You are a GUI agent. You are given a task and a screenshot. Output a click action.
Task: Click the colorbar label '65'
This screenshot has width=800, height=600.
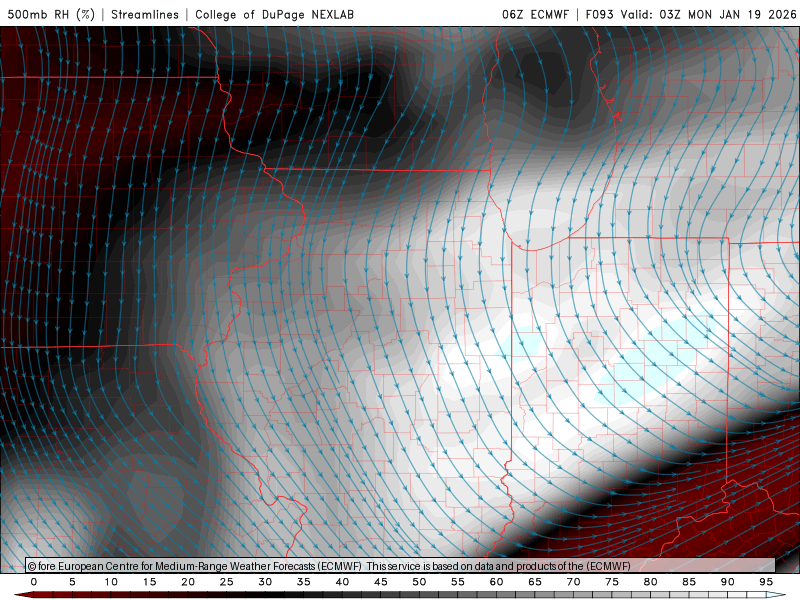pyautogui.click(x=535, y=582)
